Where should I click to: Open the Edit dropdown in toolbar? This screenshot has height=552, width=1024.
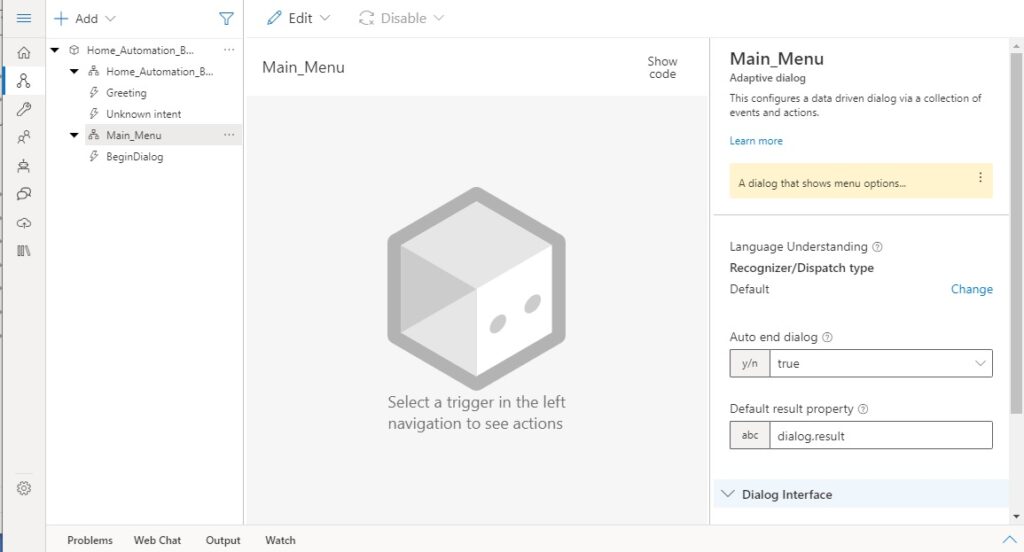(x=299, y=18)
